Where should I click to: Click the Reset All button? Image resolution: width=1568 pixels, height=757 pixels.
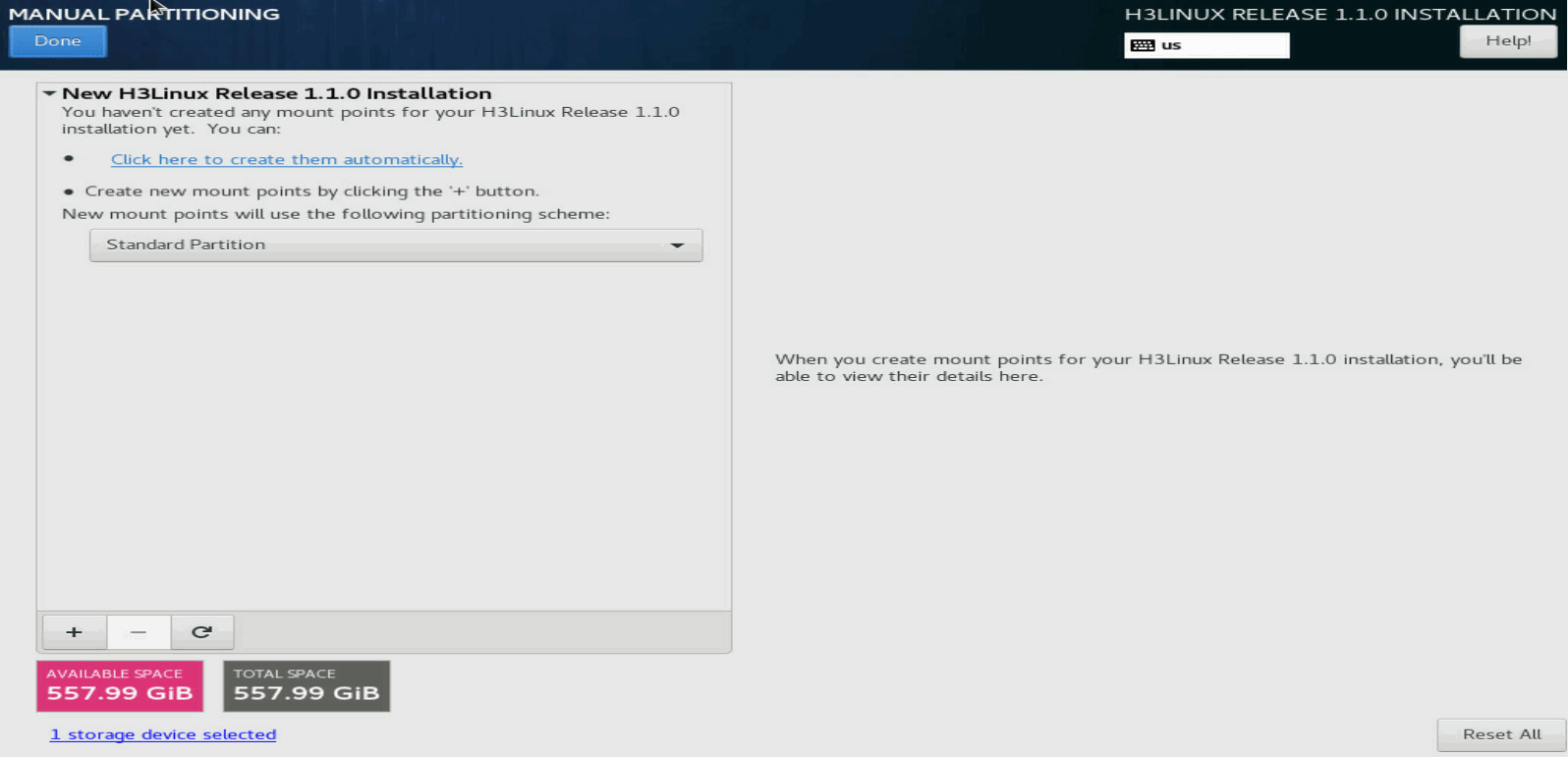[1501, 734]
